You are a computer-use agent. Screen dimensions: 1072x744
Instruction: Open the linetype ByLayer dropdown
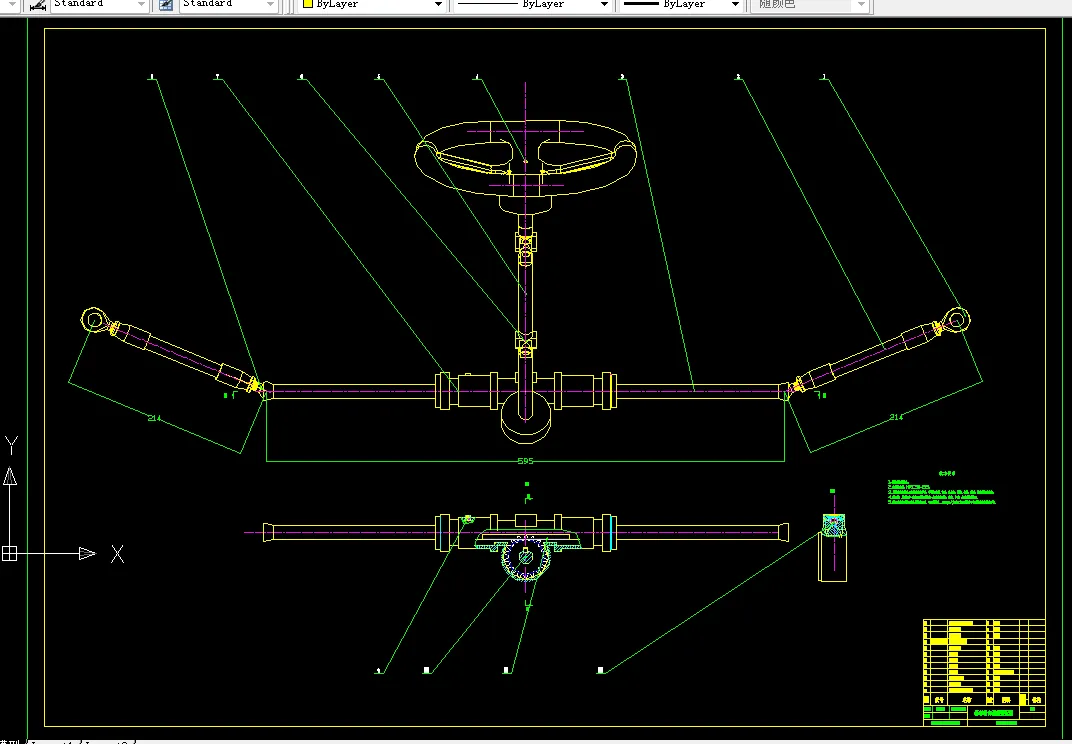pos(532,4)
